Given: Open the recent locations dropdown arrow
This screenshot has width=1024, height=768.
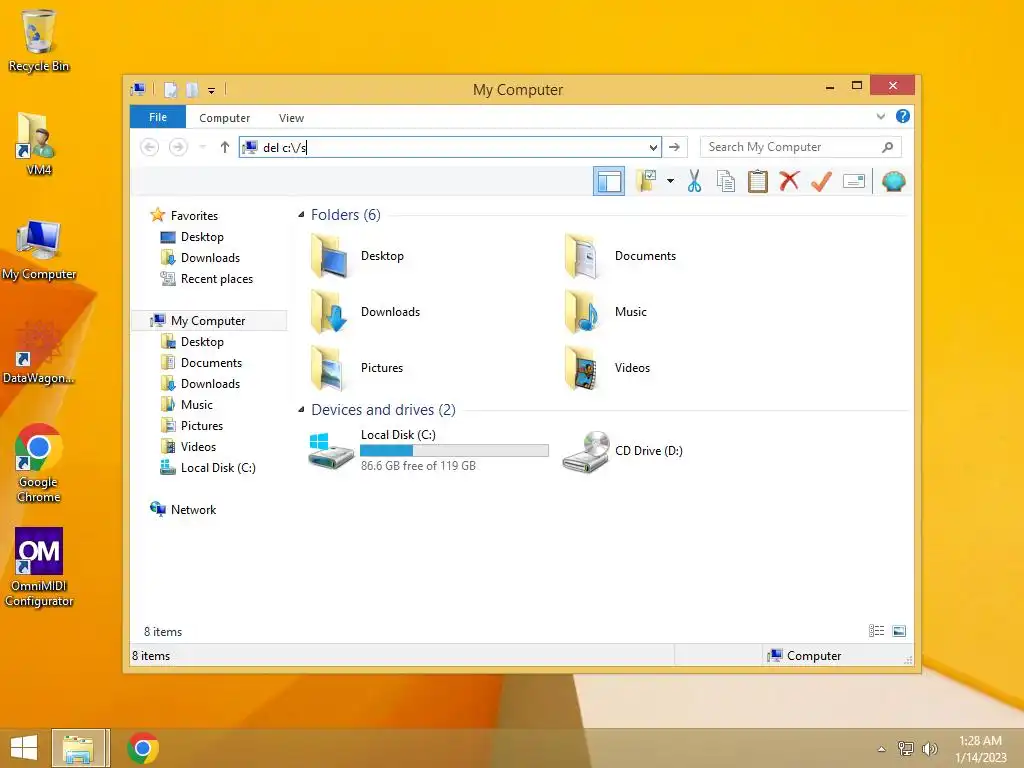Looking at the screenshot, I should click(202, 148).
